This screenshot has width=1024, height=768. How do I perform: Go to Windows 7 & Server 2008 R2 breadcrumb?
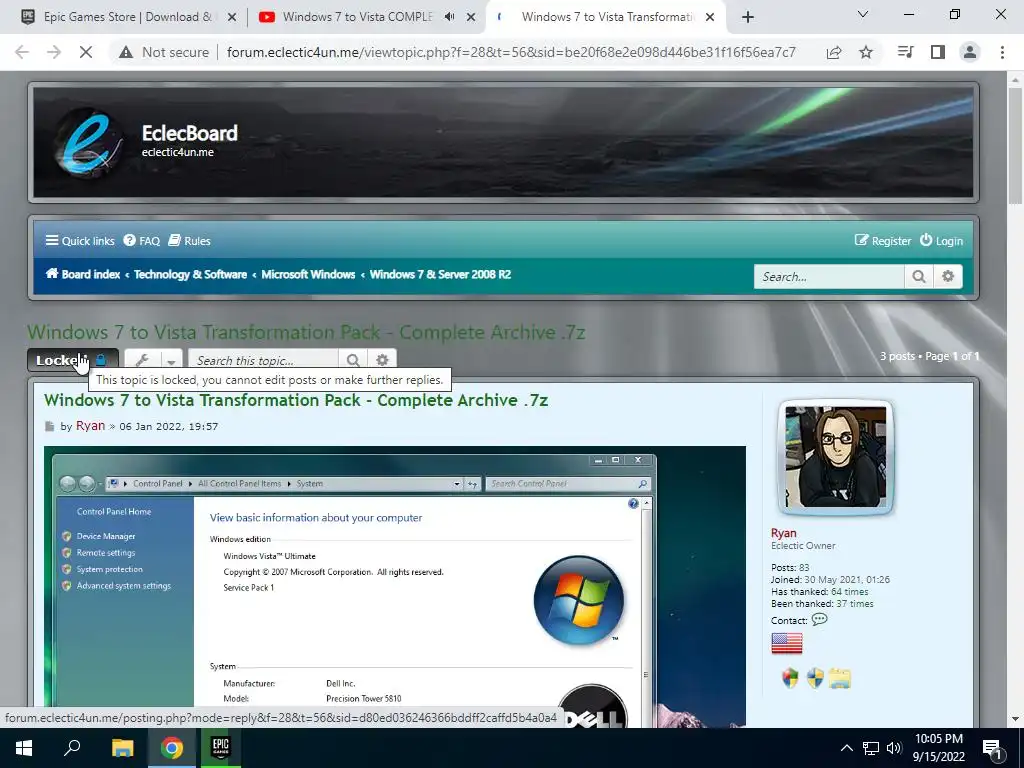[440, 274]
